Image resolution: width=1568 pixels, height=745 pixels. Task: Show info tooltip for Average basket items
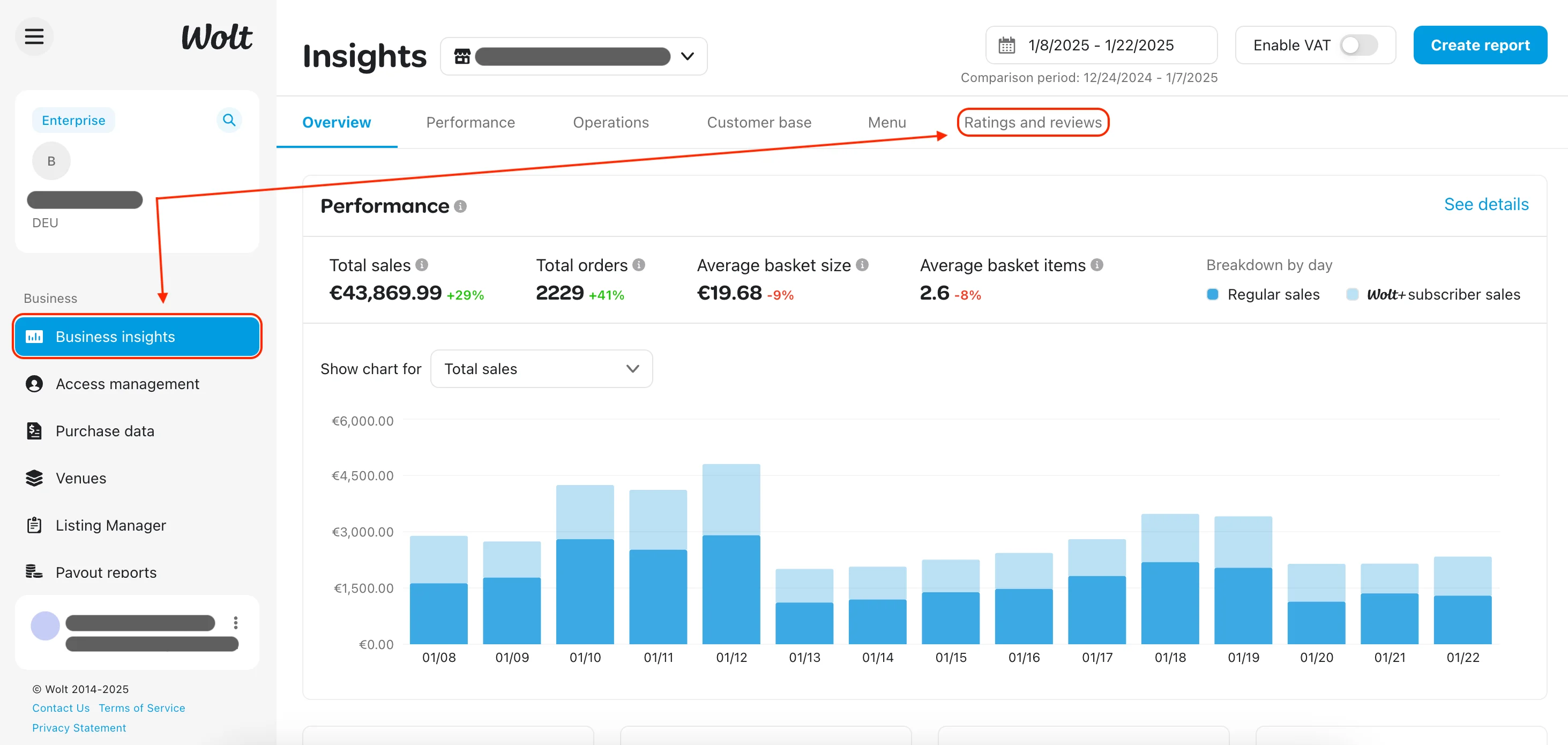point(1097,265)
